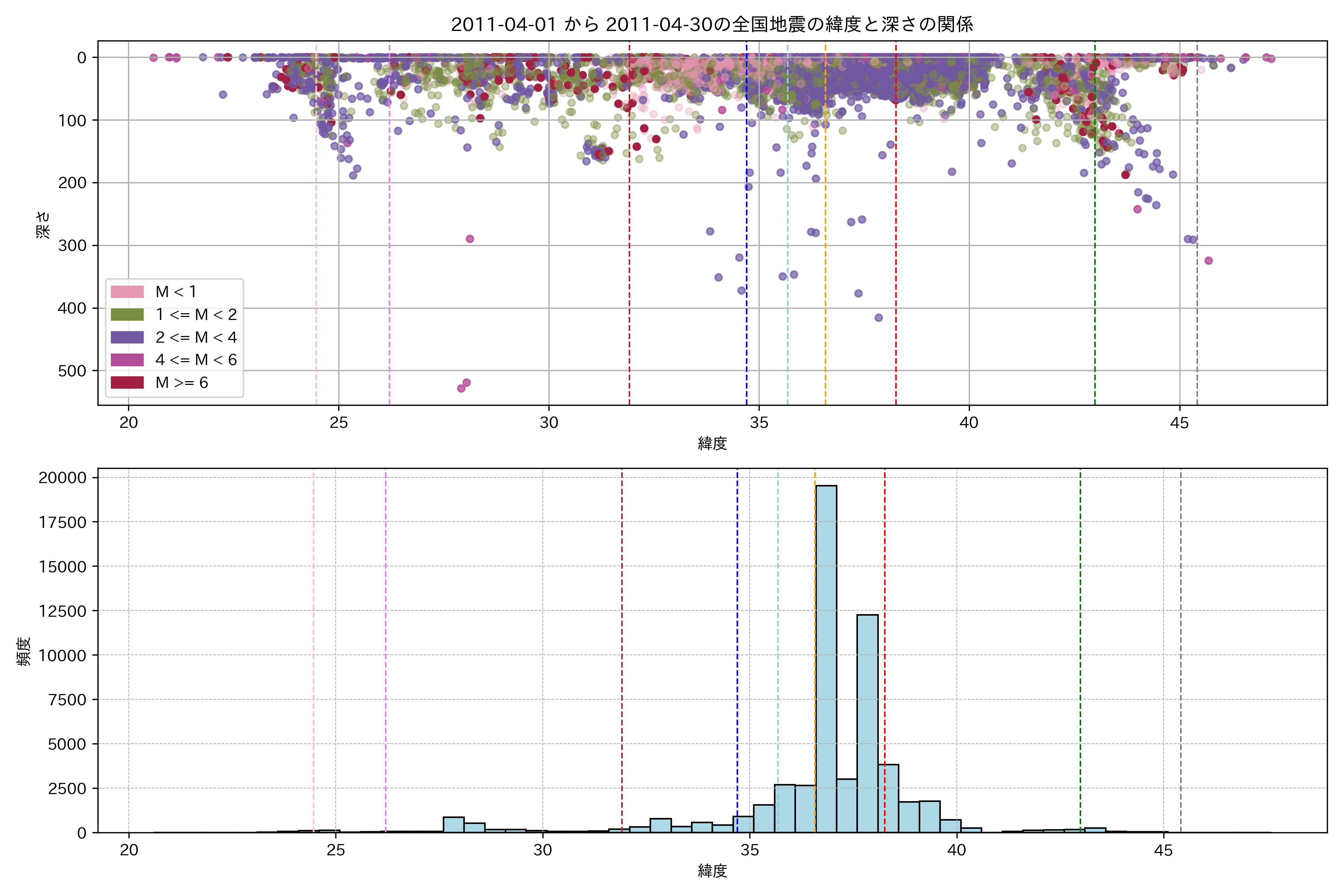Click the 45 tick label under the histogram
This screenshot has width=1344, height=896.
[x=1163, y=850]
